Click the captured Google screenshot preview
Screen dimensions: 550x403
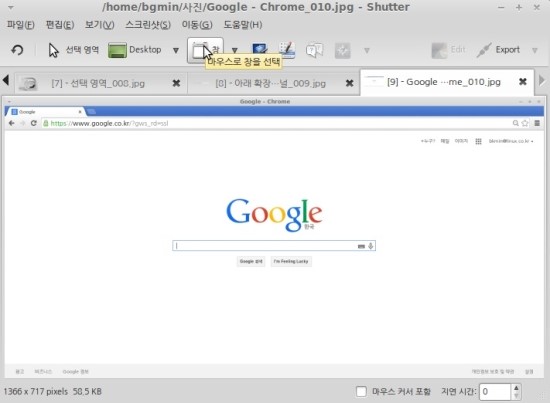click(275, 237)
